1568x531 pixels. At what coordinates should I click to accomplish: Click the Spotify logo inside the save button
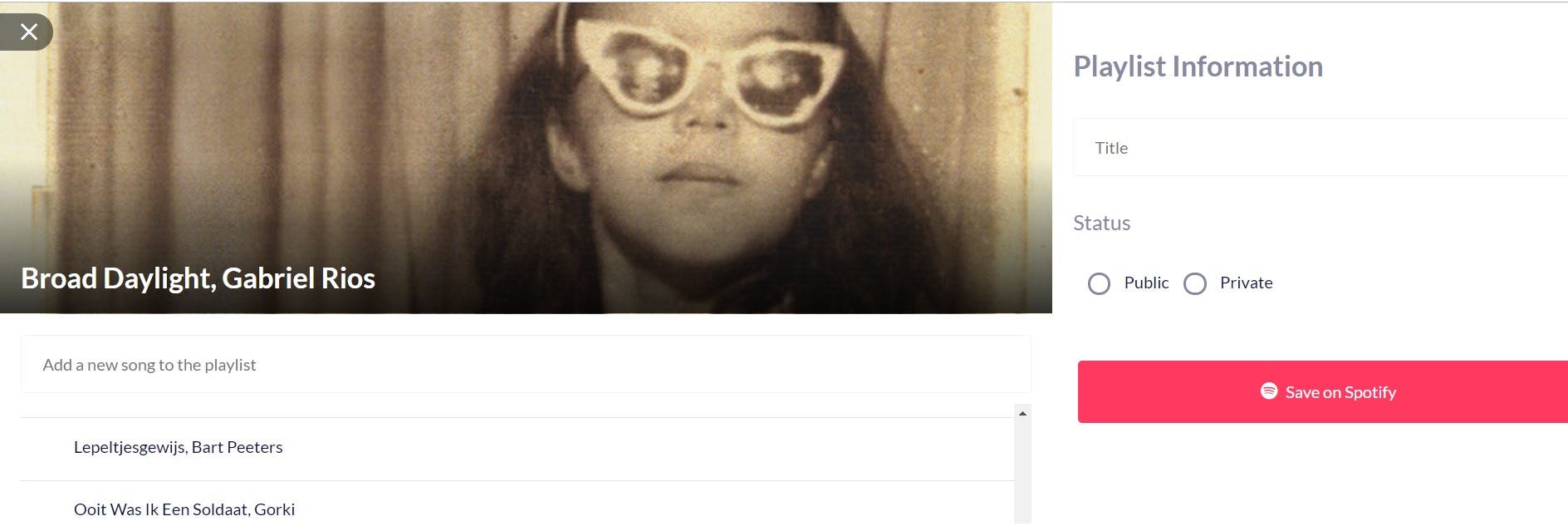point(1268,391)
